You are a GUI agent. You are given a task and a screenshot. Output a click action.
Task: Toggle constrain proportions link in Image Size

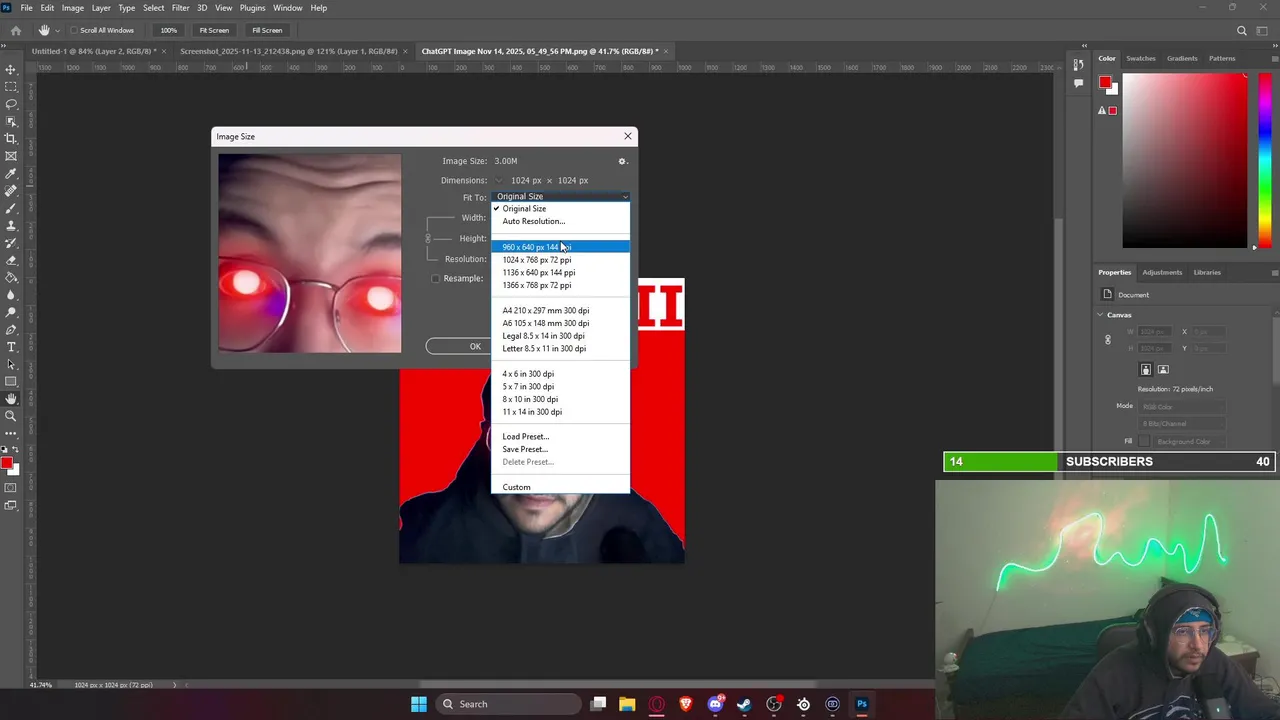[x=428, y=238]
